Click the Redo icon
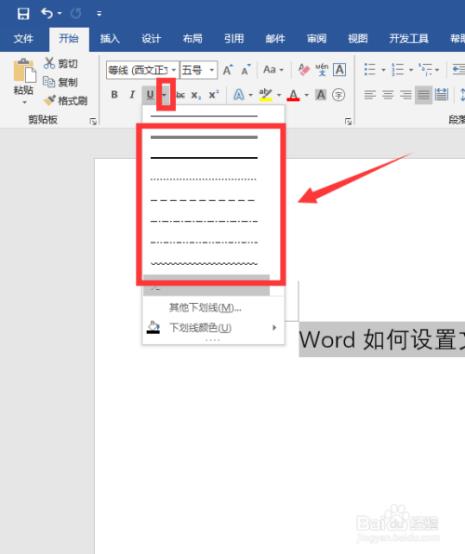The image size is (465, 554). click(76, 14)
